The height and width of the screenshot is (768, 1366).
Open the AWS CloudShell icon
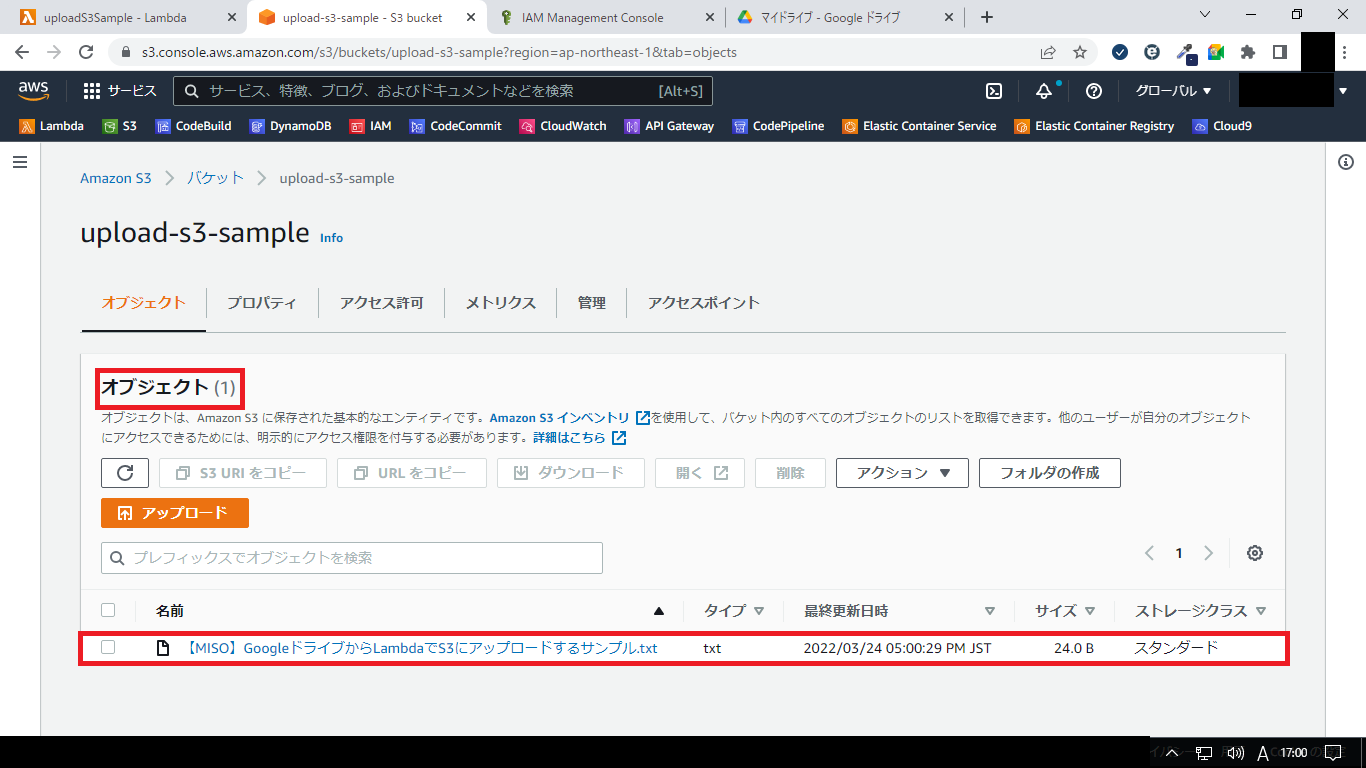click(994, 91)
